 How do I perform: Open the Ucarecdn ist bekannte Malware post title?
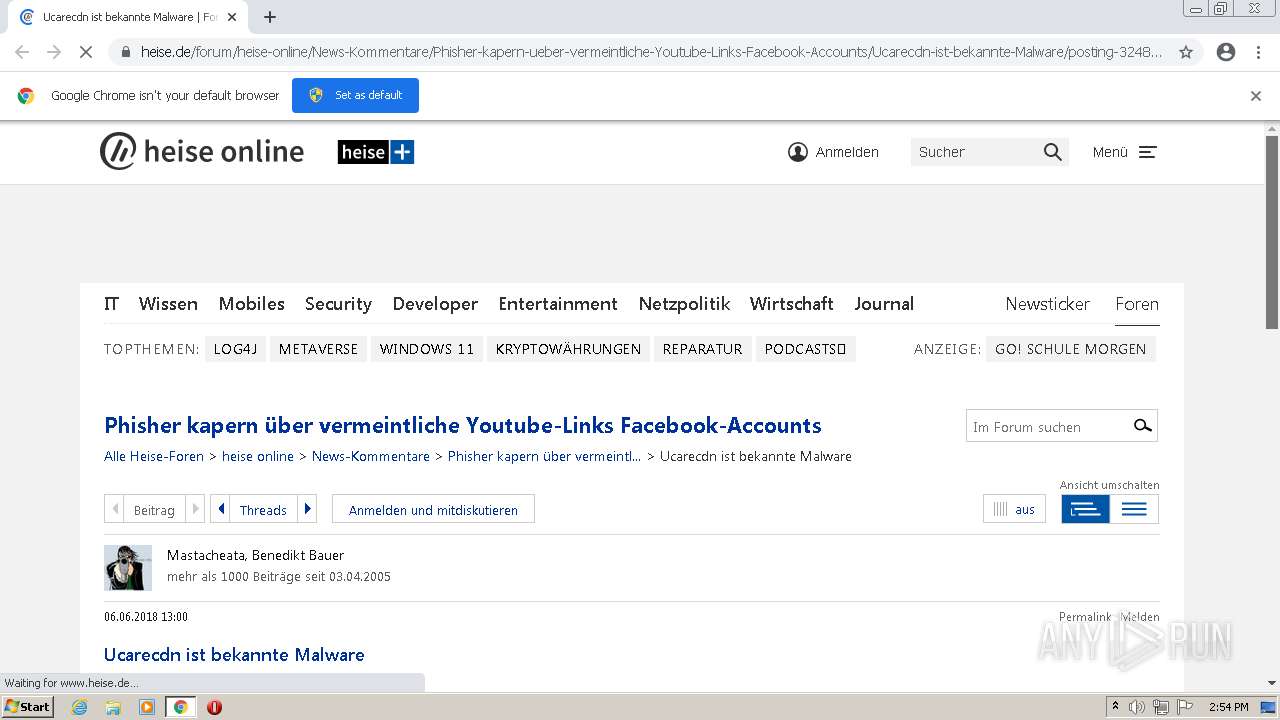234,655
